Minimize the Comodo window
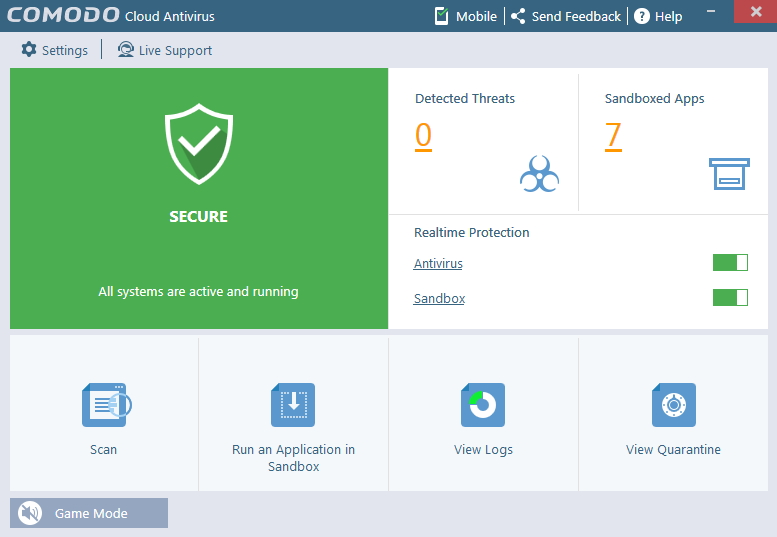 (711, 11)
